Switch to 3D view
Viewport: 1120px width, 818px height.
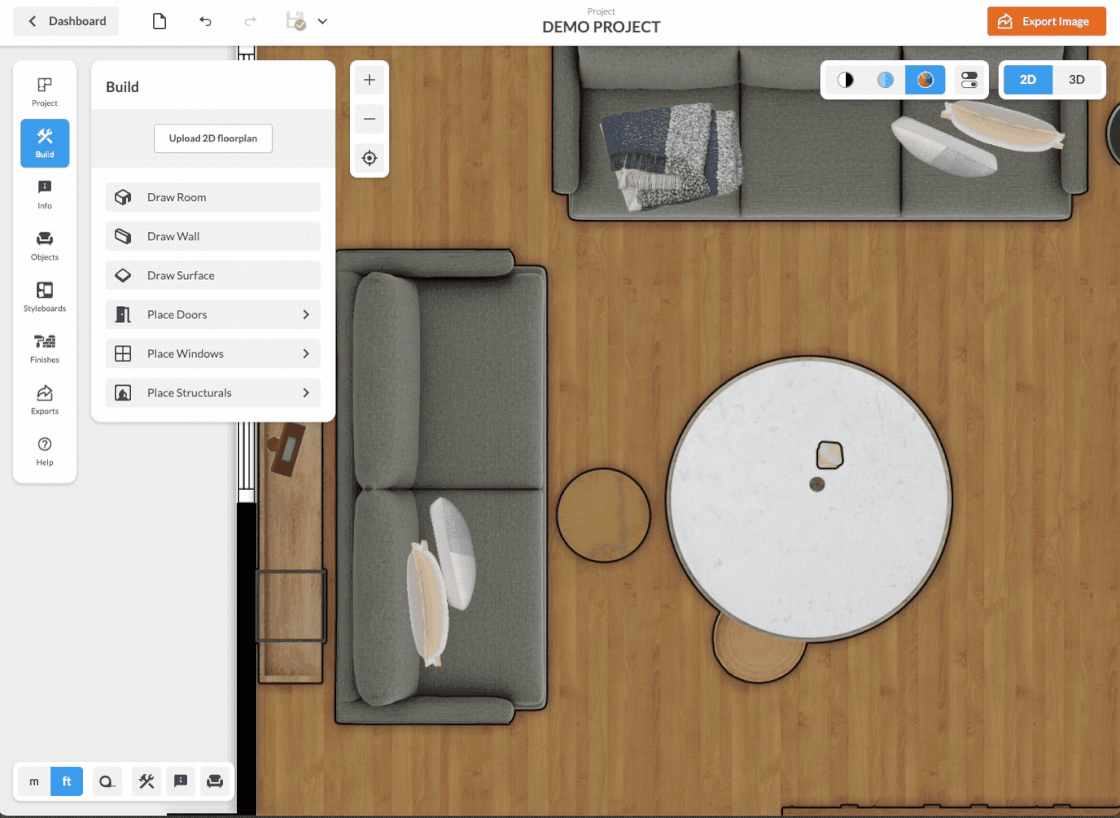point(1077,80)
